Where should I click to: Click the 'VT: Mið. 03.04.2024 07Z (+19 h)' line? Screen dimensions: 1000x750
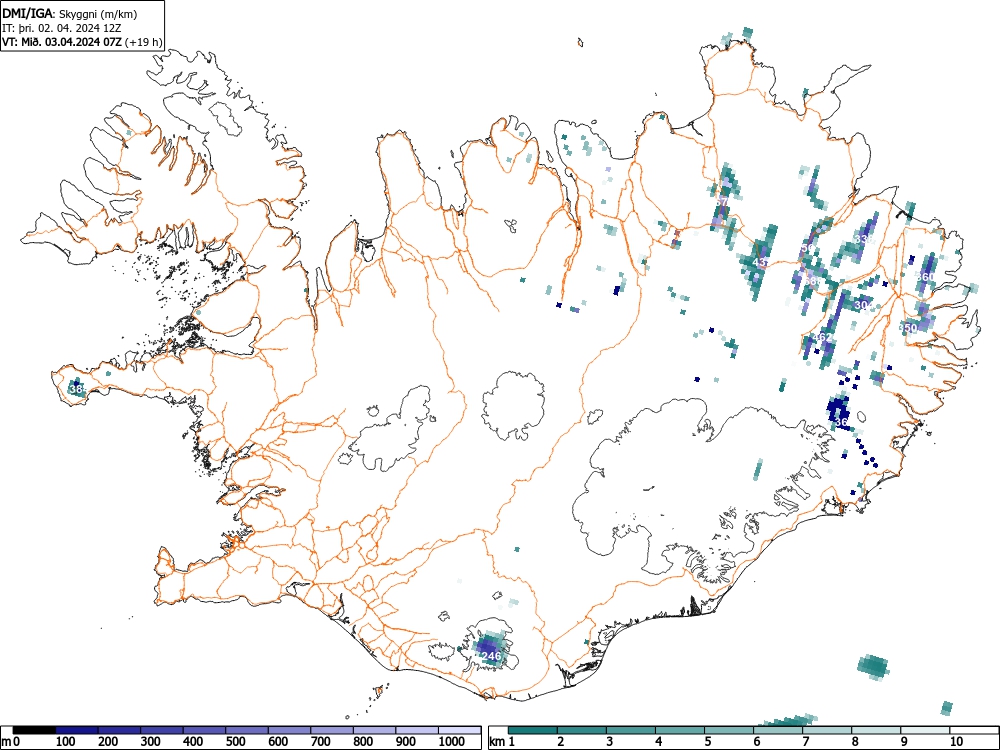pyautogui.click(x=83, y=42)
